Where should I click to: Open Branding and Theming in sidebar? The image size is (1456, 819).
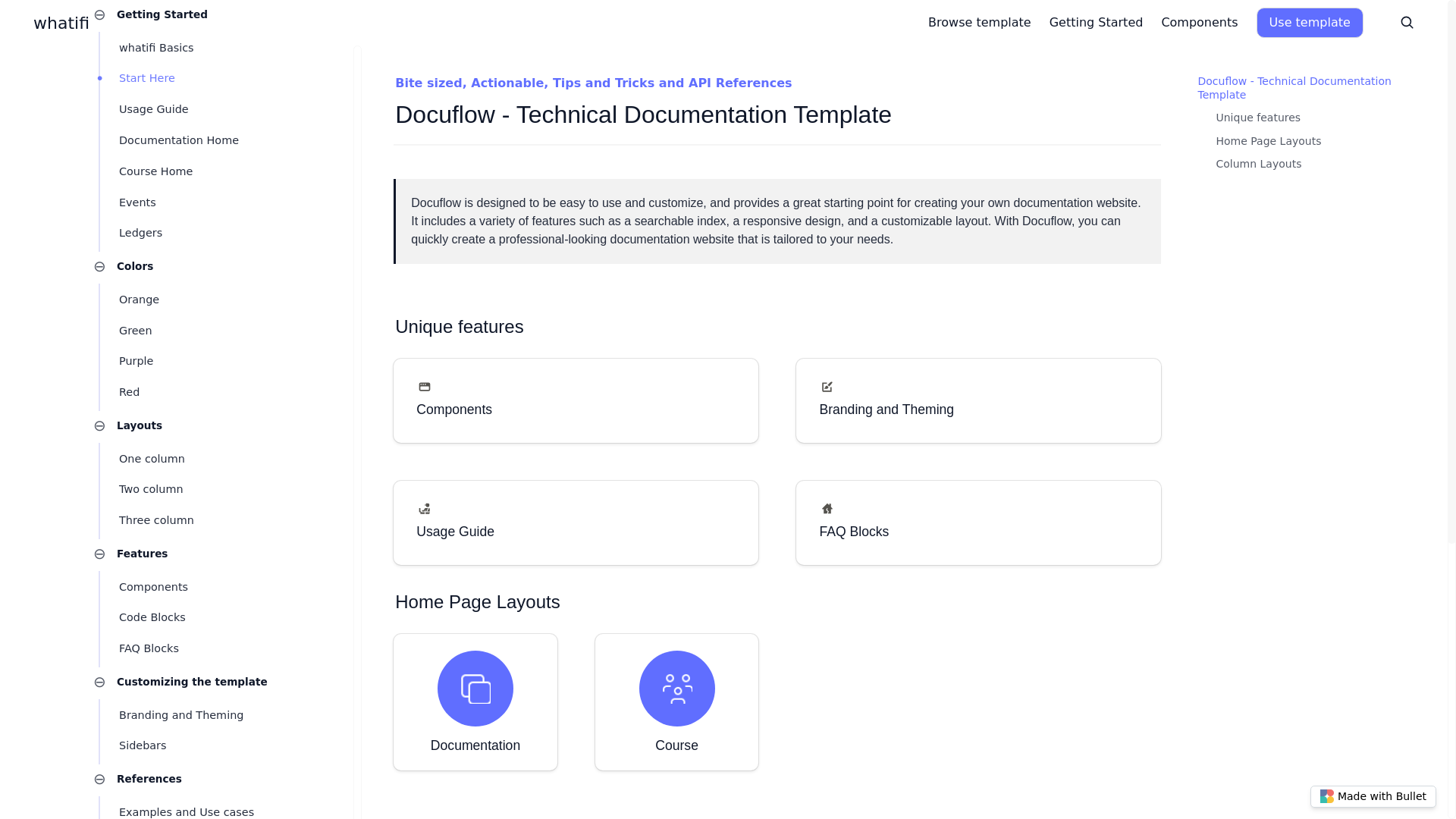[x=181, y=715]
